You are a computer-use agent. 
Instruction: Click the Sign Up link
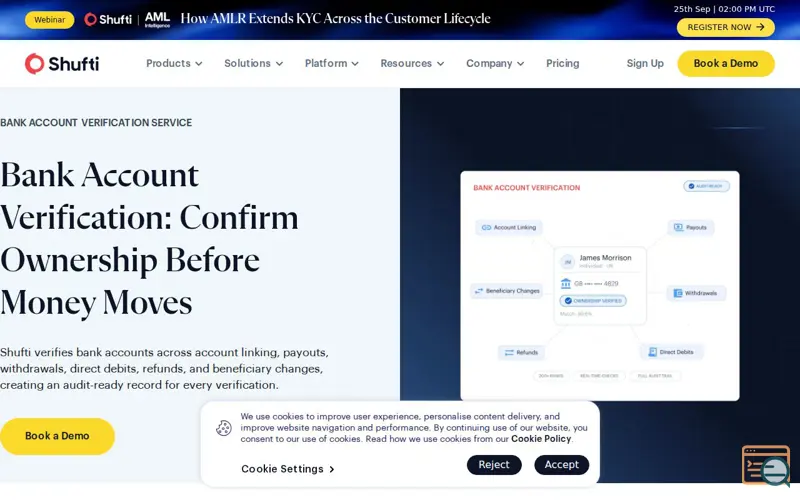(x=645, y=63)
